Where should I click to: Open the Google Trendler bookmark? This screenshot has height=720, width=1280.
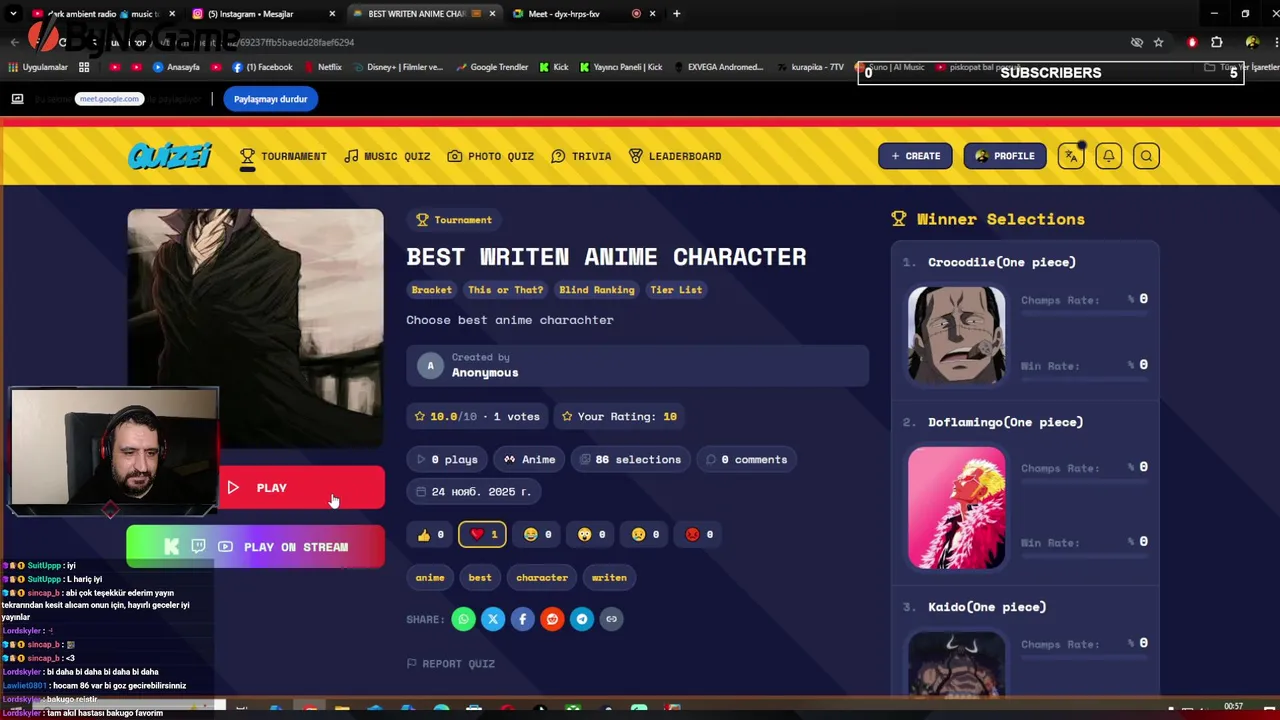coord(491,67)
